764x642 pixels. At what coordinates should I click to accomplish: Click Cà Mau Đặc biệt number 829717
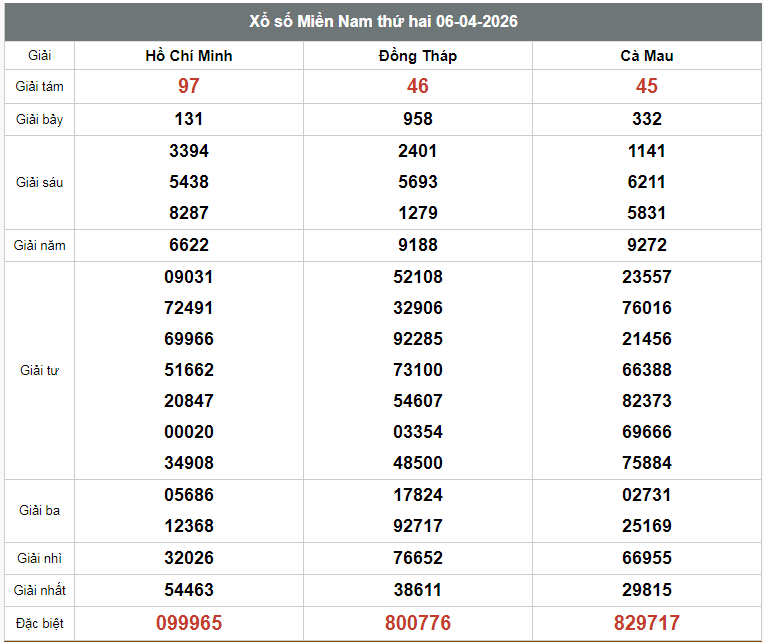(647, 623)
